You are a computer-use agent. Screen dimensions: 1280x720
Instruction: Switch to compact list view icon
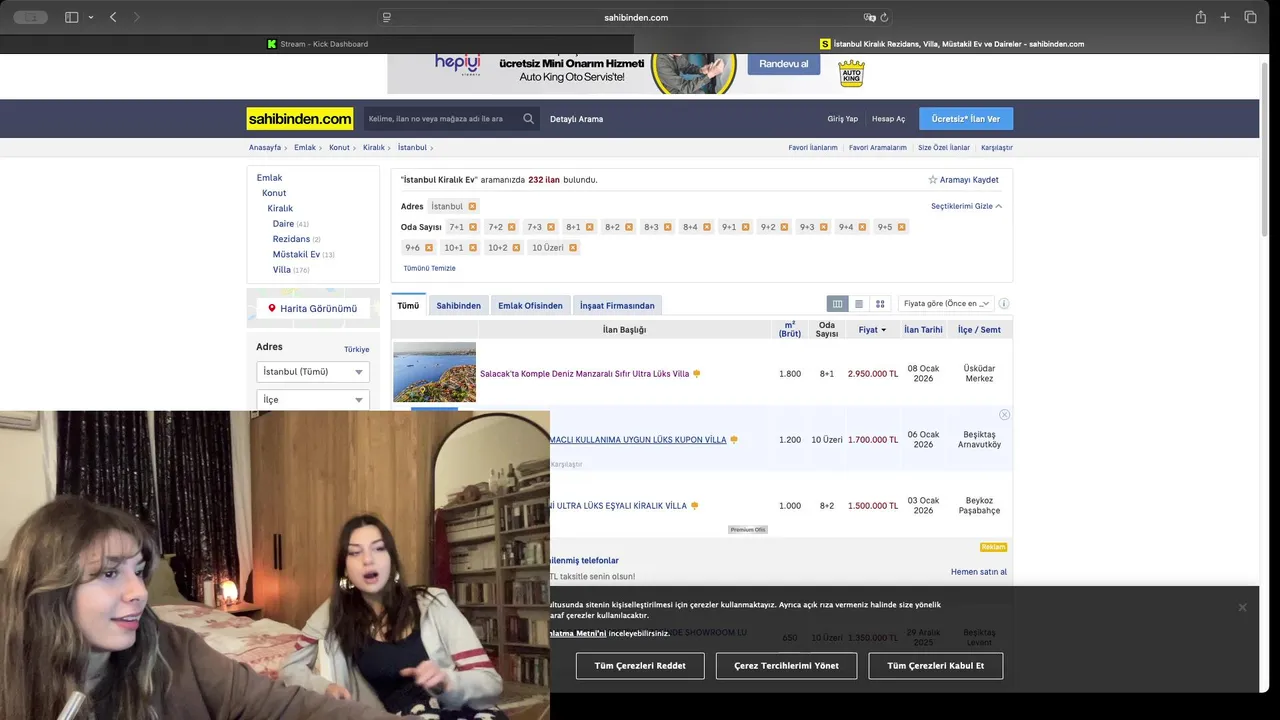(x=859, y=304)
